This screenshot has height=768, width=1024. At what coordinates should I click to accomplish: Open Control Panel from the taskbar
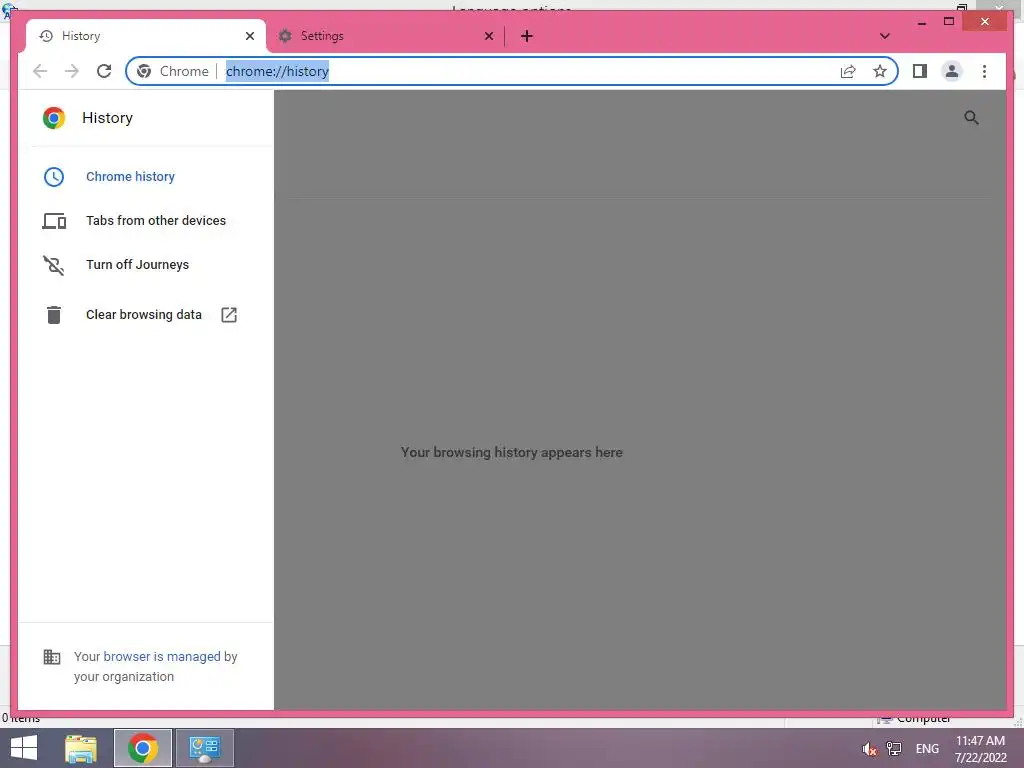(x=204, y=748)
